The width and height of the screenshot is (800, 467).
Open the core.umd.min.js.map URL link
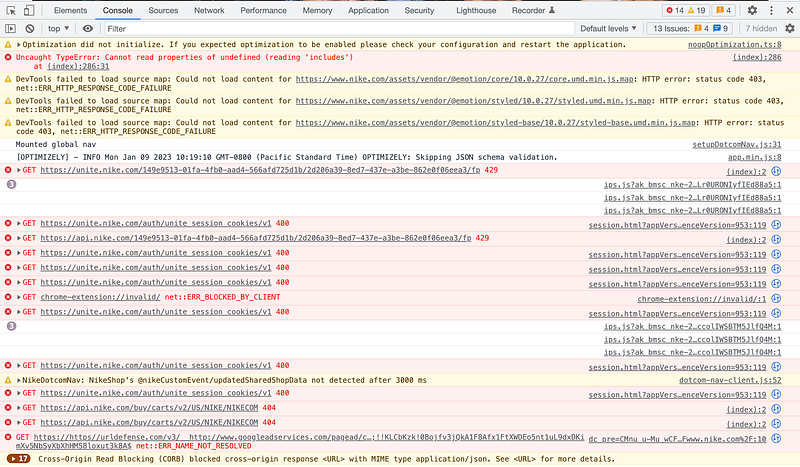465,79
